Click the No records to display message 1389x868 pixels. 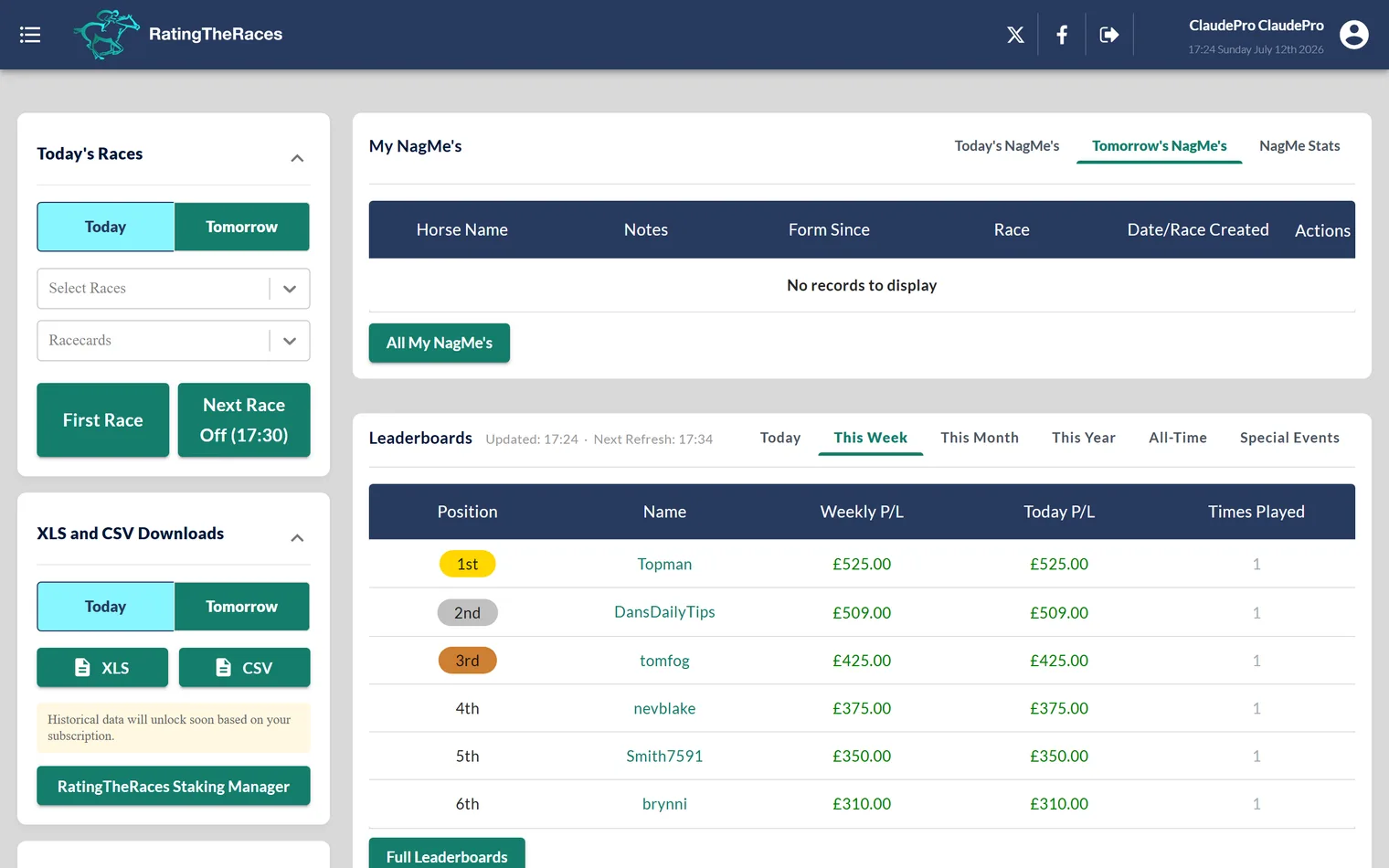coord(862,286)
